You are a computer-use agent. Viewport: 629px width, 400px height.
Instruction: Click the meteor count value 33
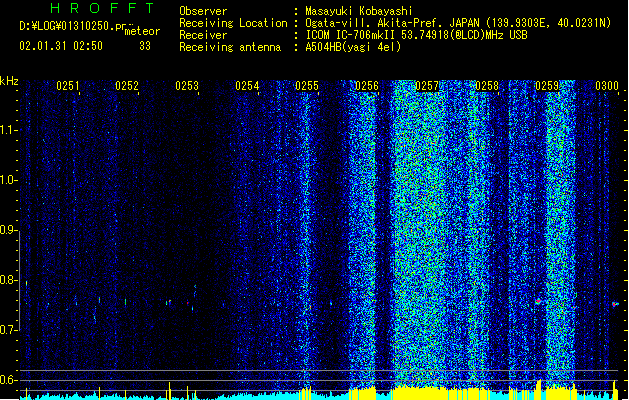pyautogui.click(x=145, y=46)
